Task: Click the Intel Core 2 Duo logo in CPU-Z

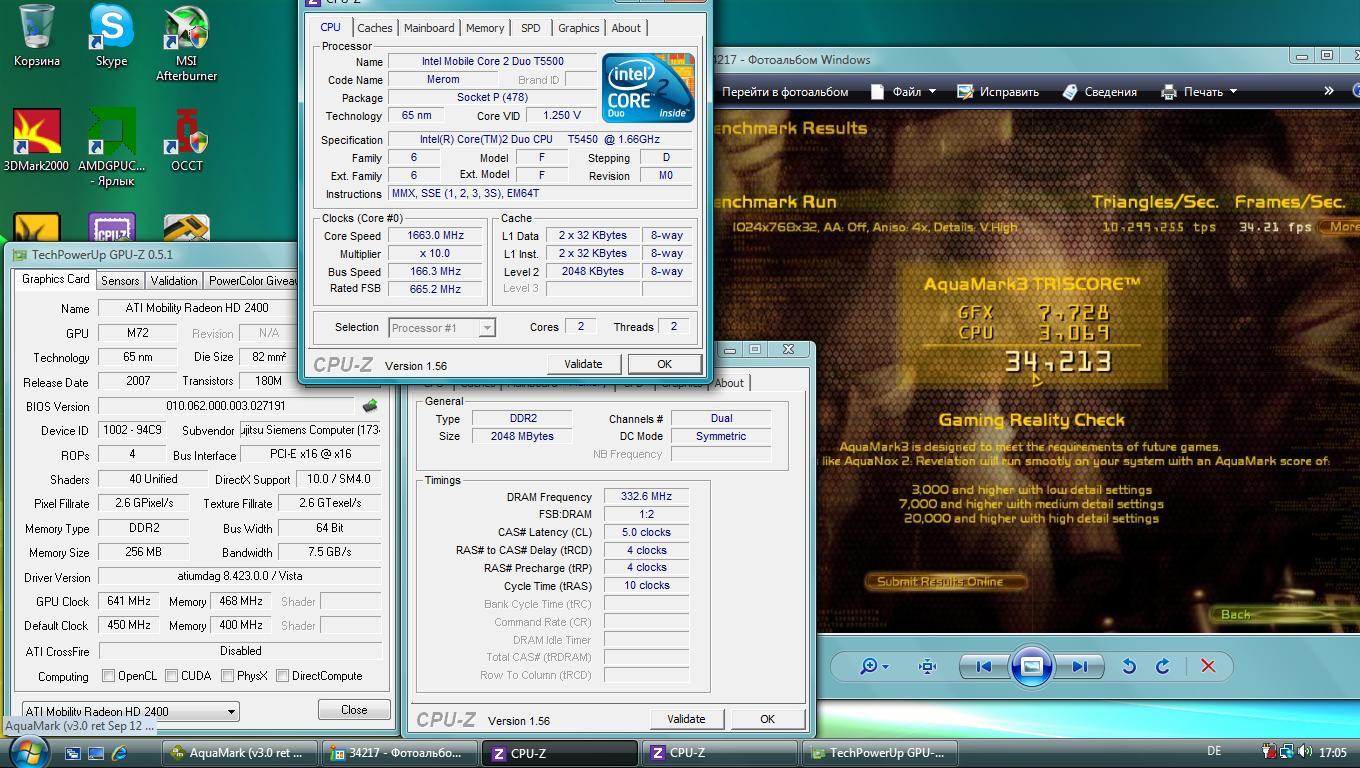Action: click(x=648, y=88)
